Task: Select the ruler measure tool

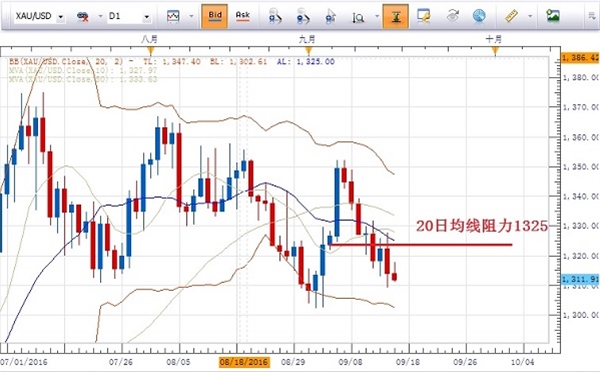Action: pos(512,16)
